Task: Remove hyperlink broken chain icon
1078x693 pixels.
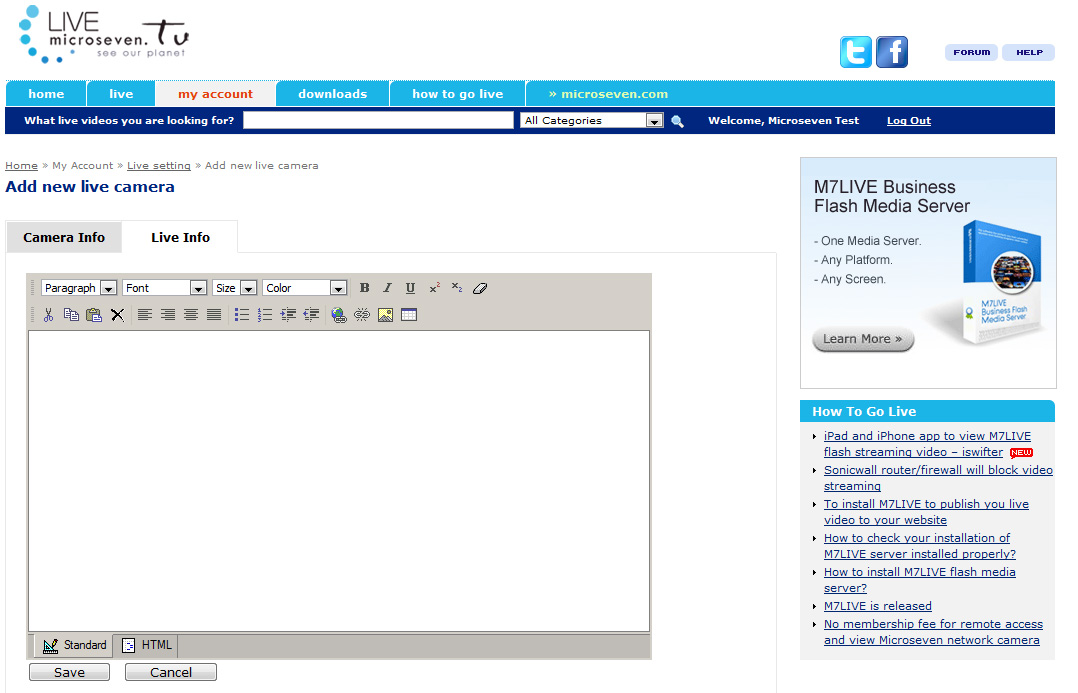Action: tap(362, 315)
